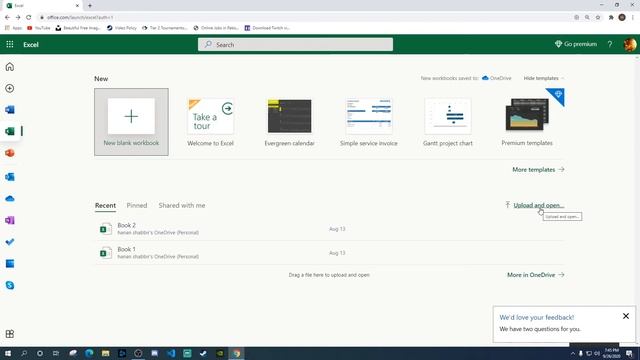Image resolution: width=640 pixels, height=360 pixels.
Task: Click More in OneDrive link
Action: pos(536,275)
